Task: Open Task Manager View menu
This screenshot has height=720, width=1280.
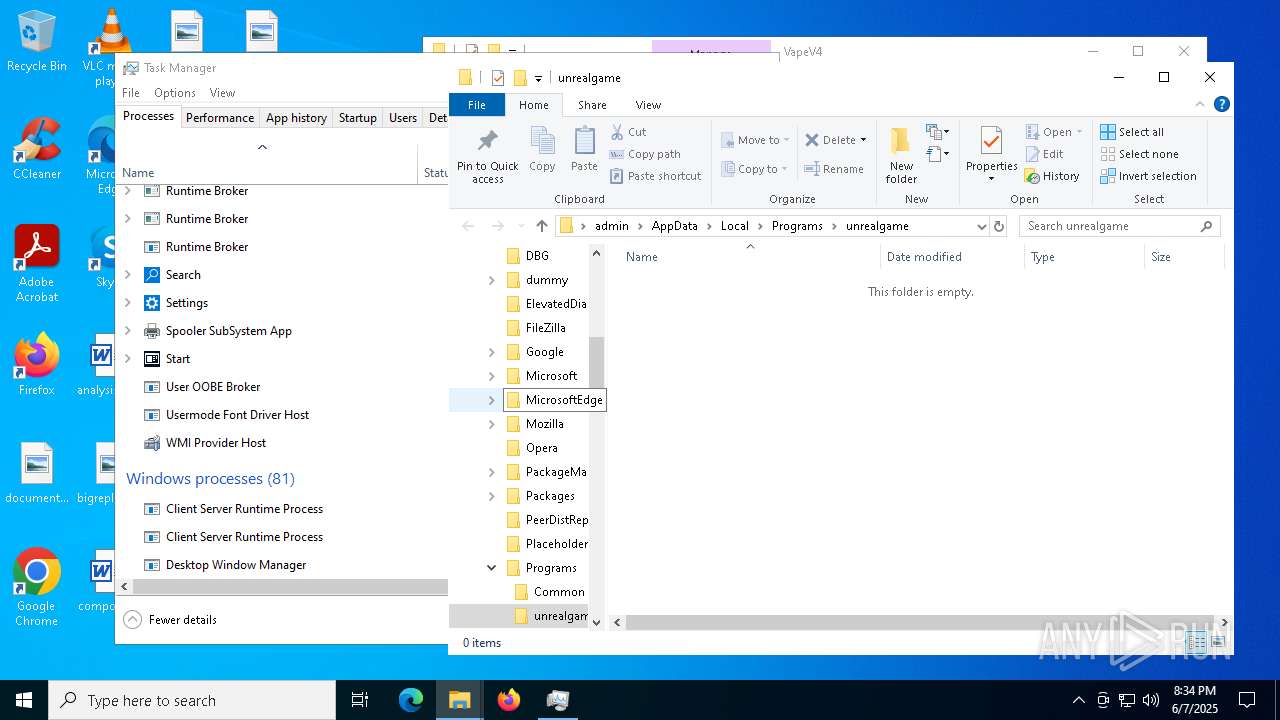Action: (222, 93)
